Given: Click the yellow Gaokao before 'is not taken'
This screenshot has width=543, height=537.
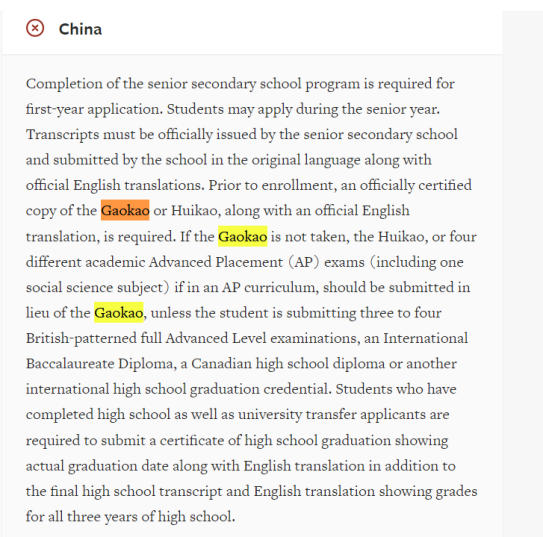Looking at the screenshot, I should [x=242, y=236].
